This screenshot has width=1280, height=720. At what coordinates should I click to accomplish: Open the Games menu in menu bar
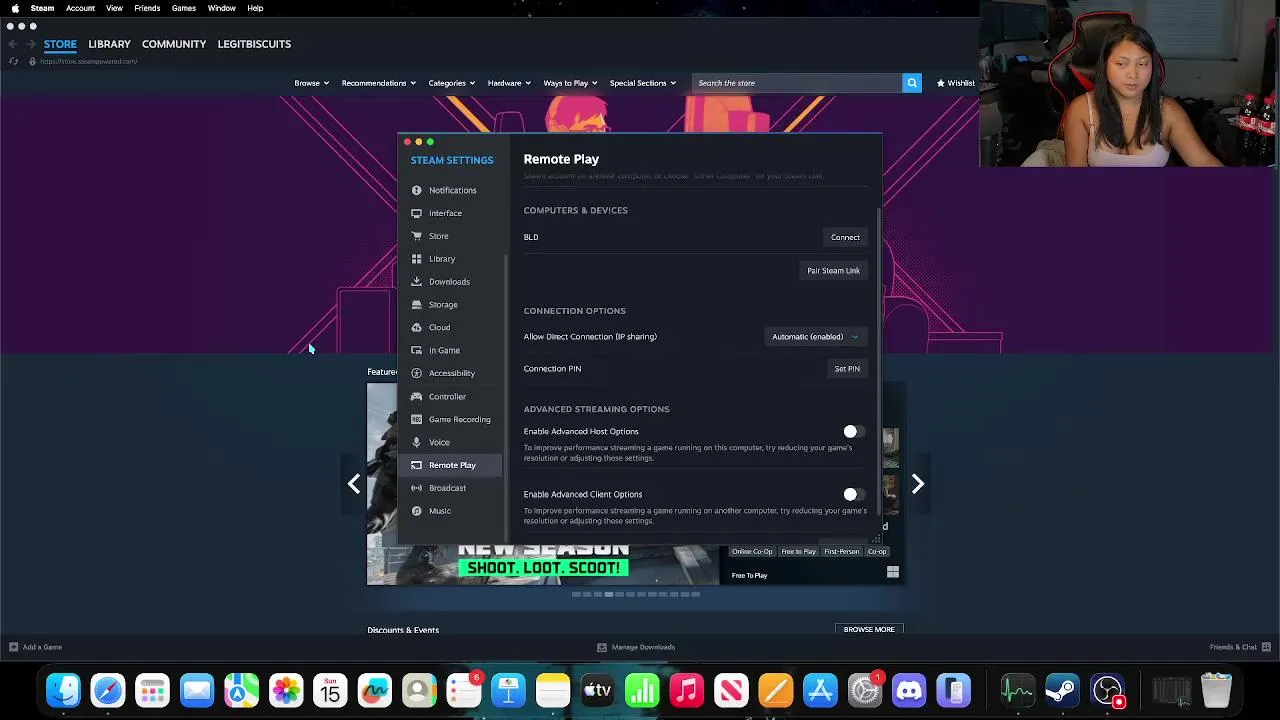[x=184, y=8]
